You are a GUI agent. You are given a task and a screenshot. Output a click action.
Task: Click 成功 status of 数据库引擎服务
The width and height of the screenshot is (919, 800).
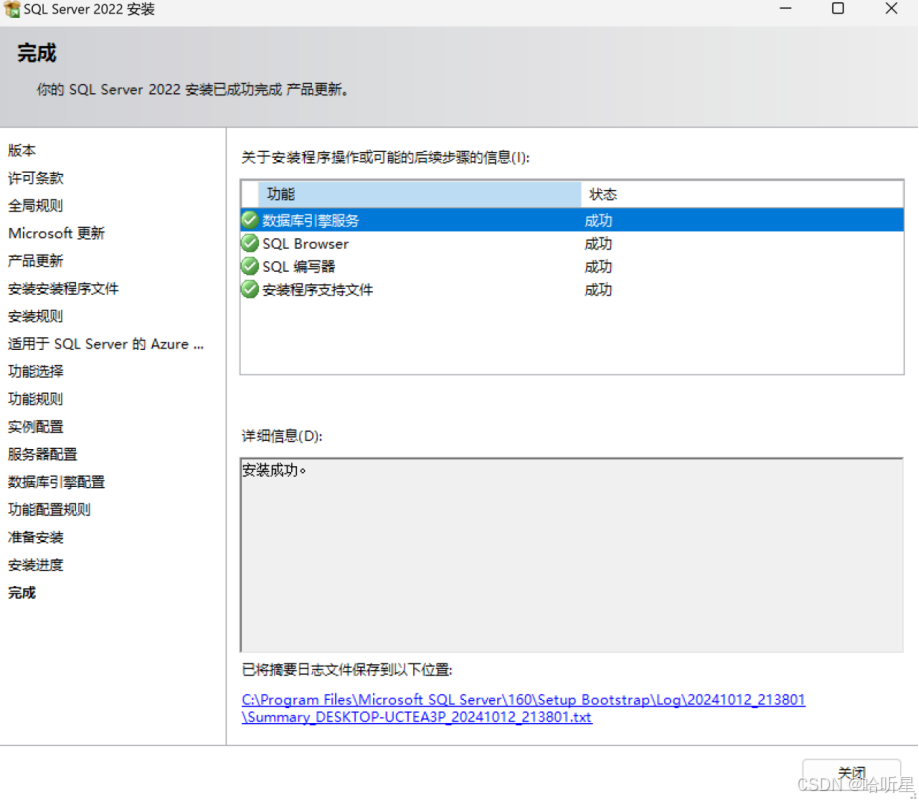click(x=598, y=220)
